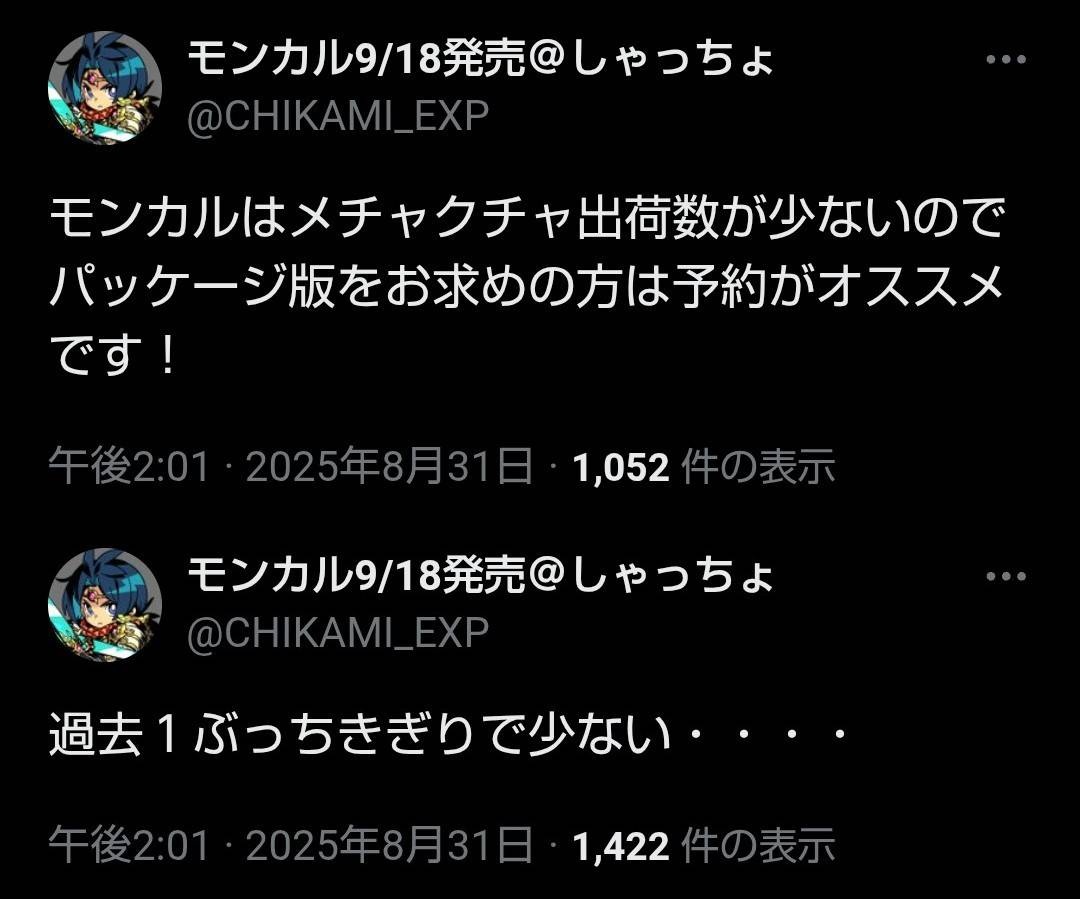Viewport: 1080px width, 899px height.
Task: Click first tweet timestamp 午後2:01
Action: (129, 466)
